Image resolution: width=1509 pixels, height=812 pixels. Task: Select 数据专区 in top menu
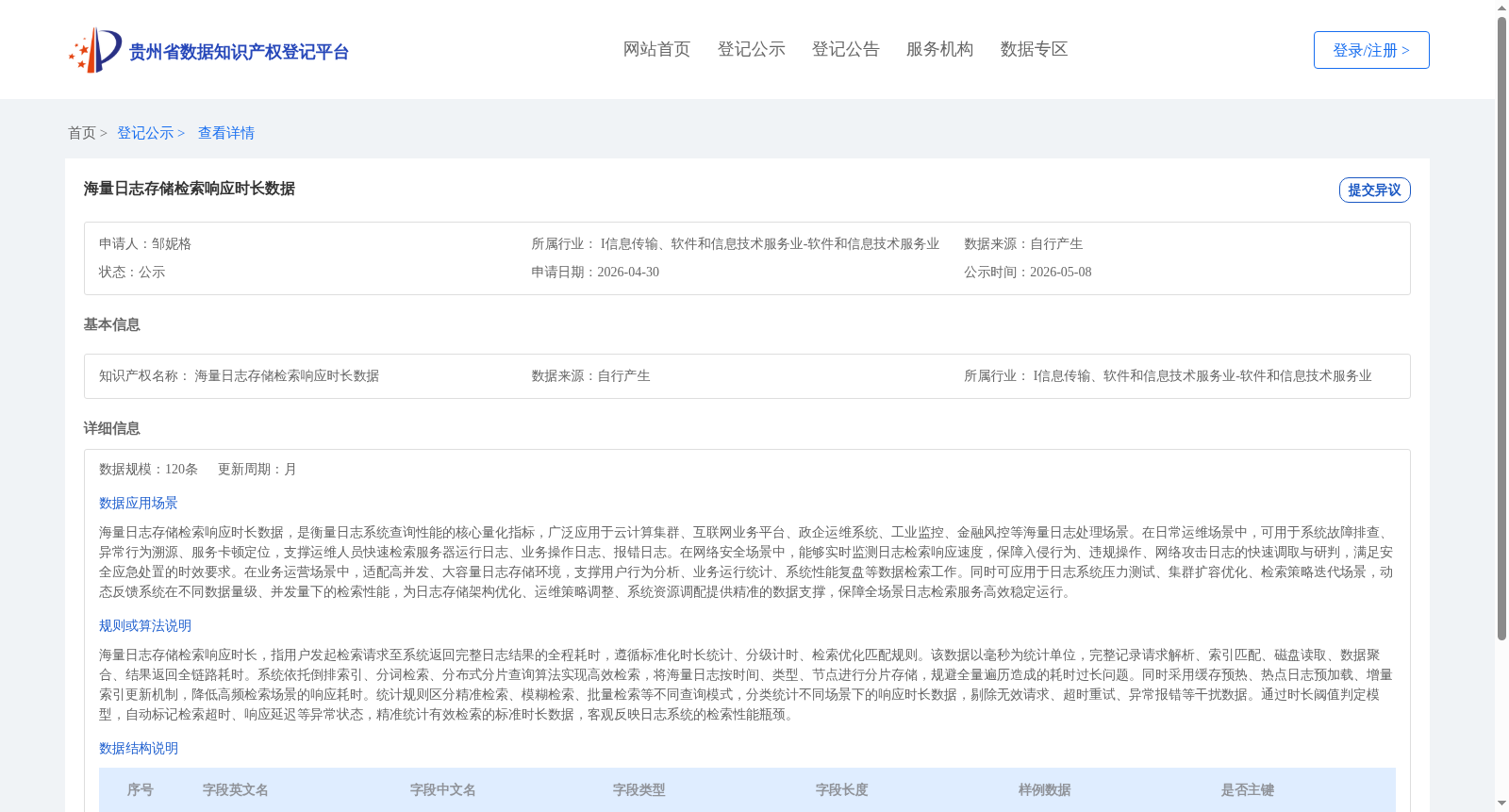1034,49
